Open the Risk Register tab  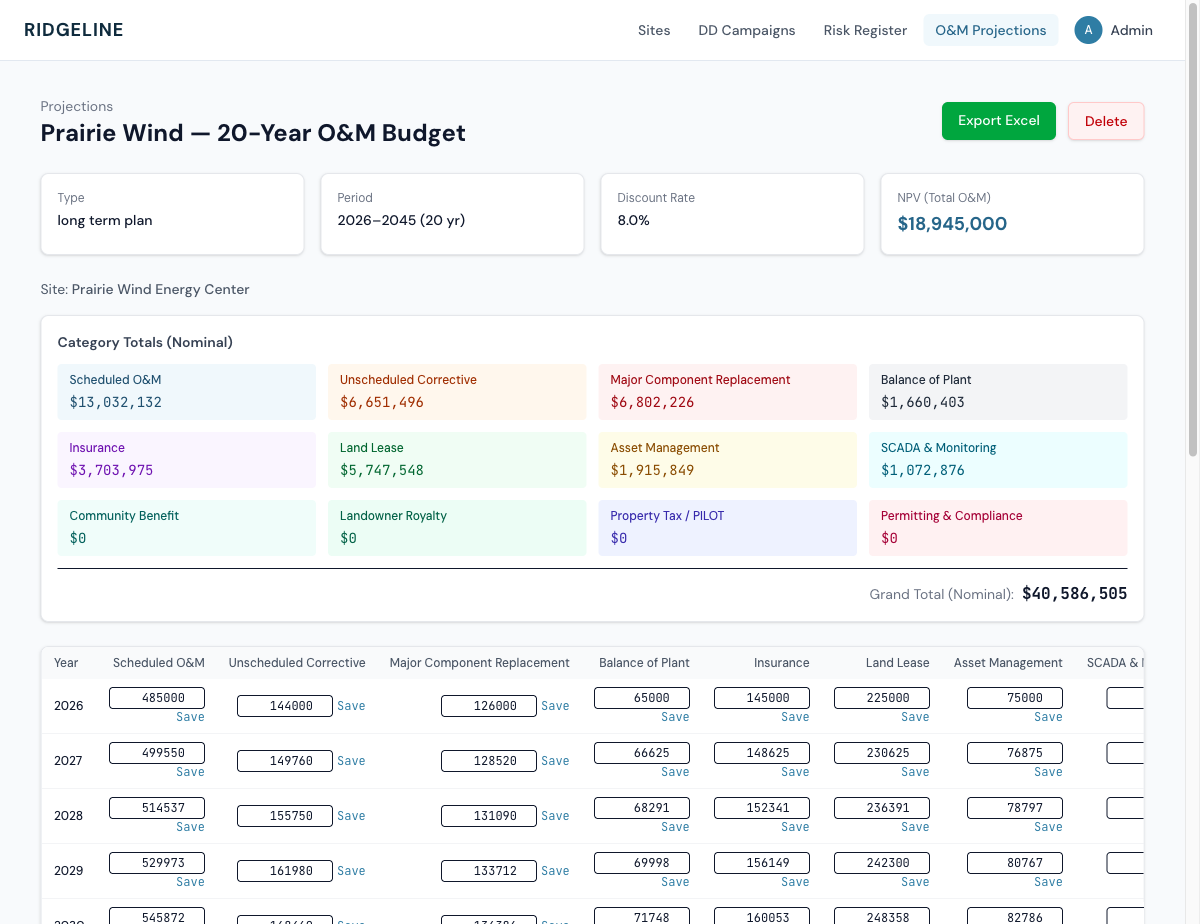[865, 30]
